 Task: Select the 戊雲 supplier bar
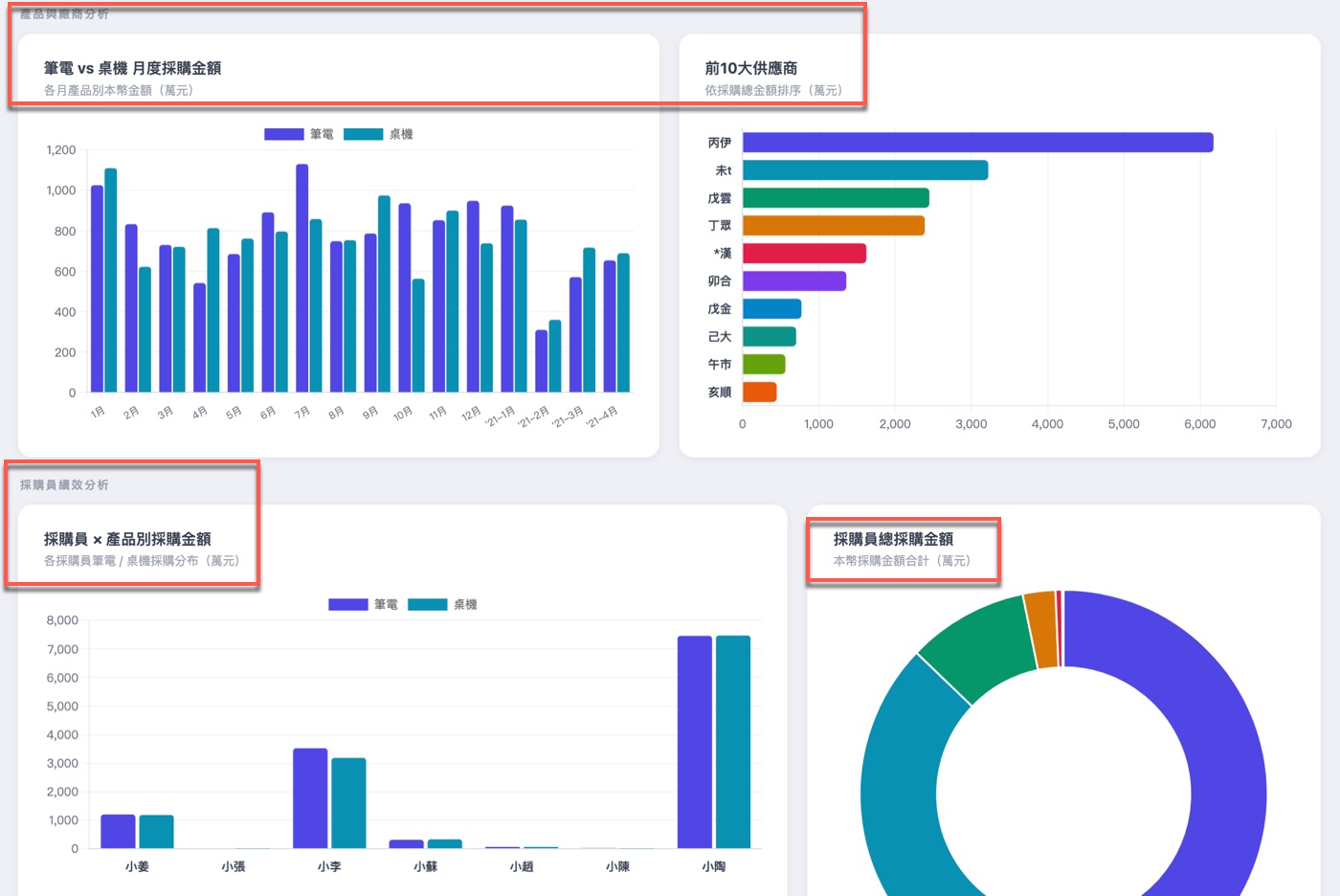[x=836, y=198]
